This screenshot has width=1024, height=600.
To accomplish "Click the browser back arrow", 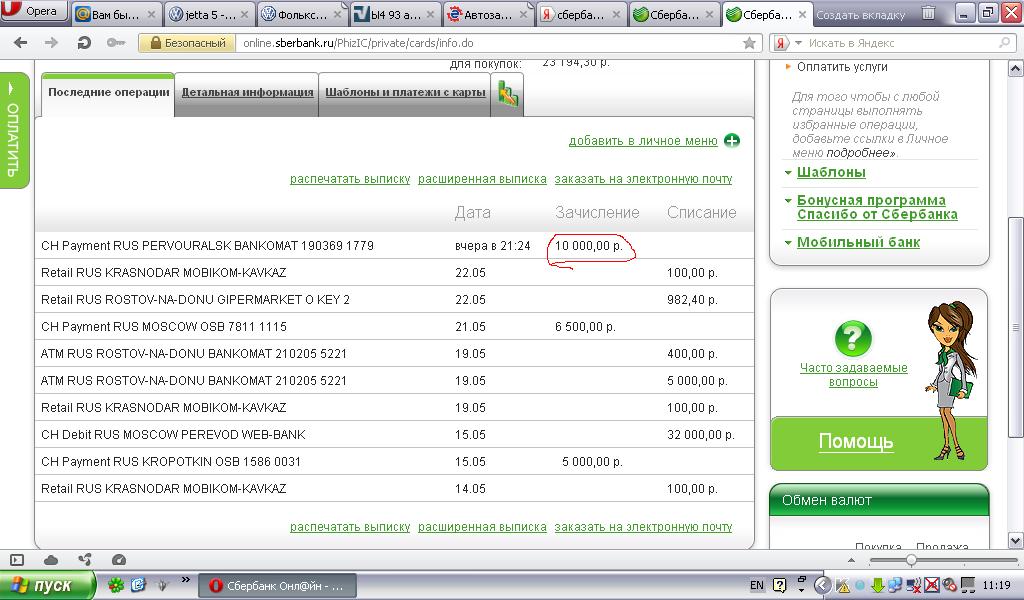I will (21, 43).
